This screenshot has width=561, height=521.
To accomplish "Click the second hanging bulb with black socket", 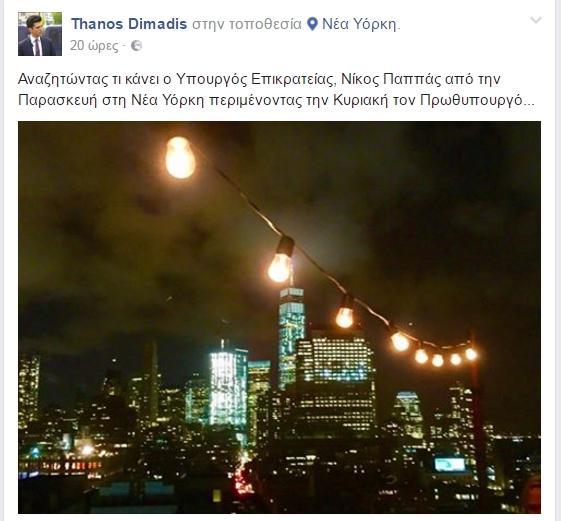I will [281, 260].
